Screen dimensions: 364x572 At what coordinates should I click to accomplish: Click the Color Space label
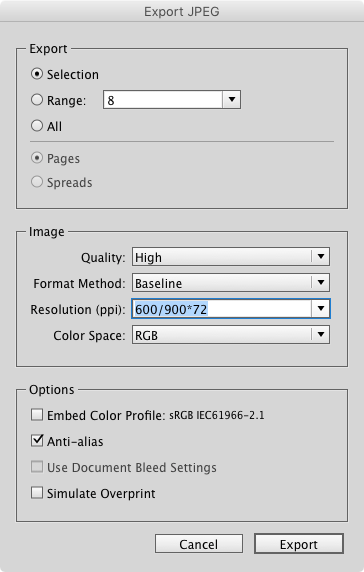click(89, 336)
